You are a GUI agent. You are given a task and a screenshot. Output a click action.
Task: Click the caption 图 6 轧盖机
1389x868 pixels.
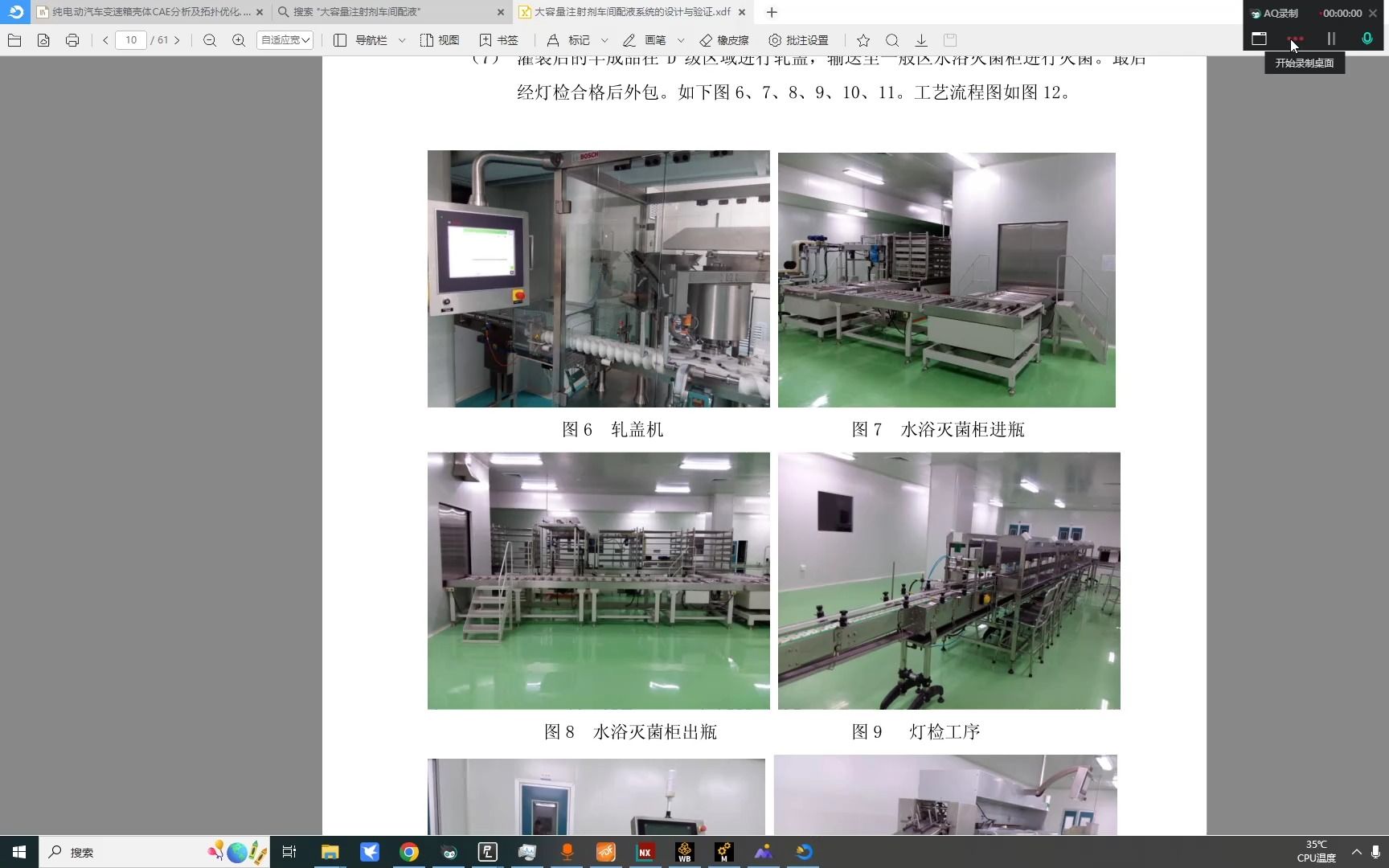[x=613, y=430]
